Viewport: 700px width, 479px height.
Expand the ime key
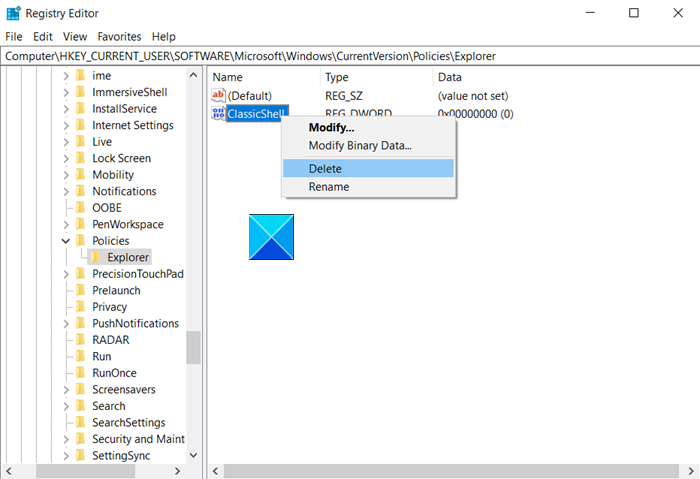click(x=66, y=76)
